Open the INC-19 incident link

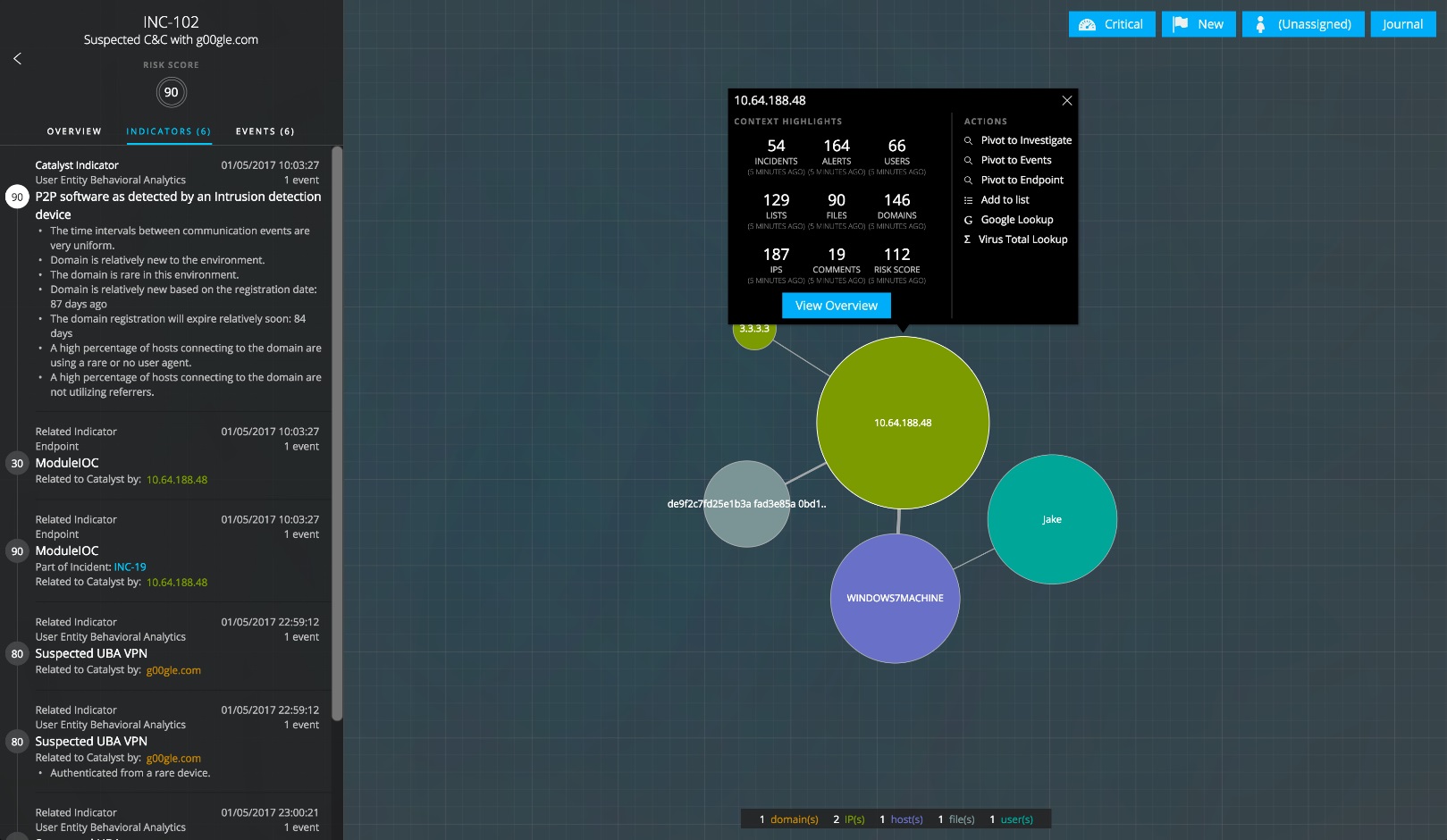pos(130,567)
